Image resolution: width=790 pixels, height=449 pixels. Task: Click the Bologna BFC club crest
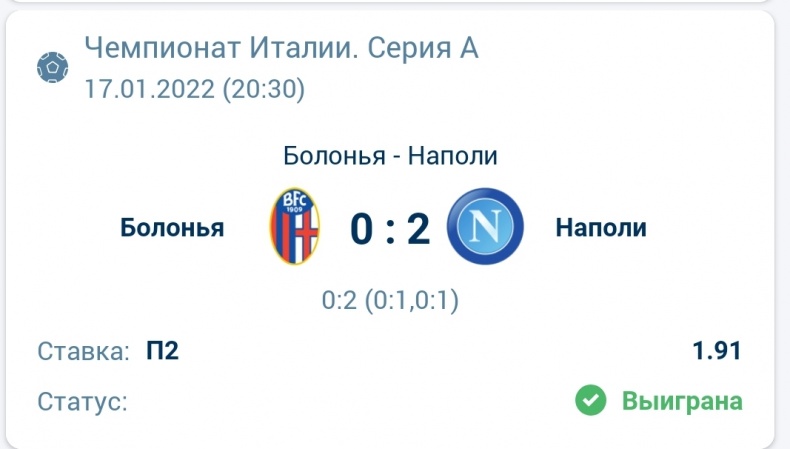pyautogui.click(x=295, y=227)
